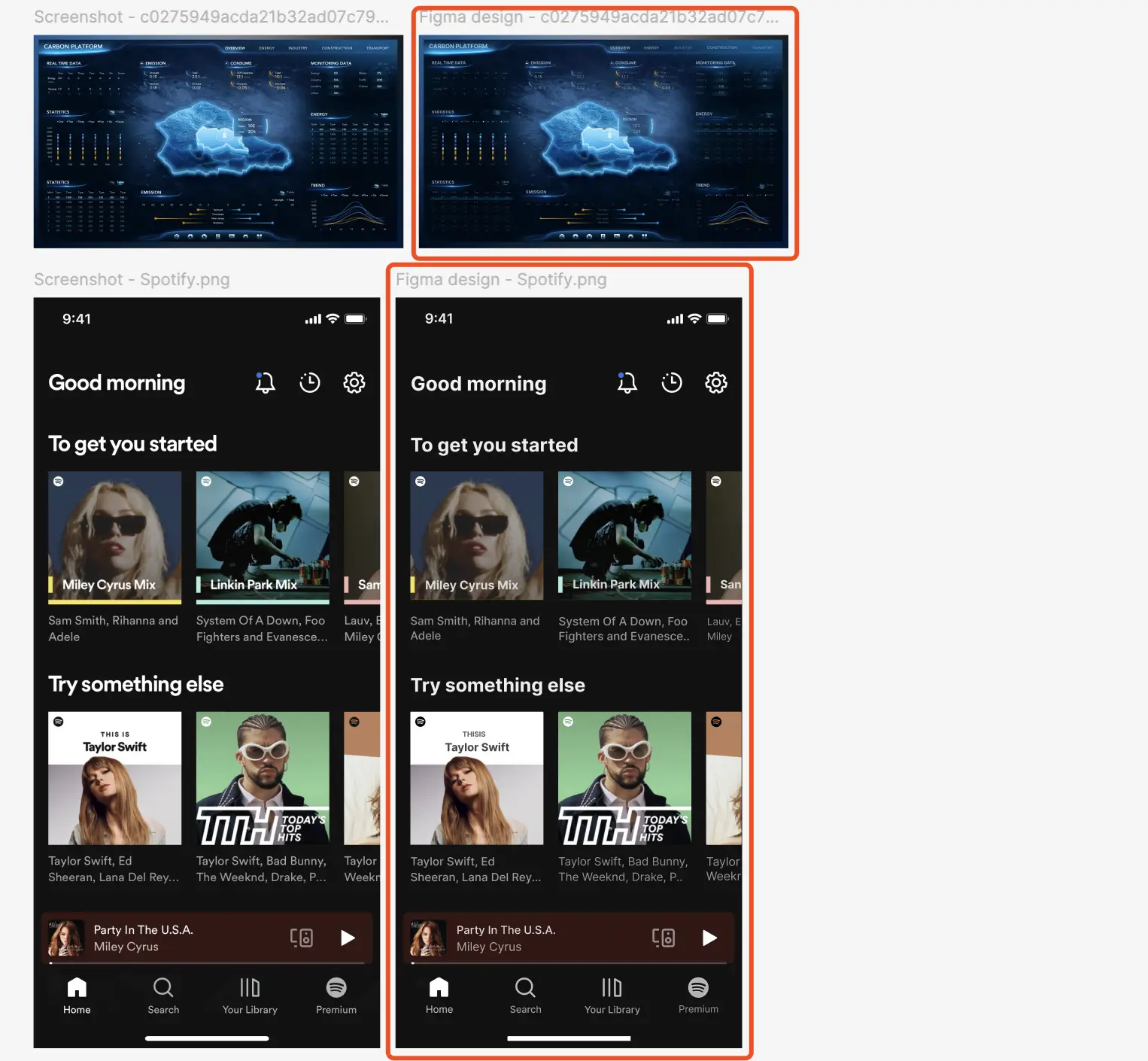The image size is (1148, 1061).
Task: Select the "Screenshot - Spotify.png" frame label
Action: 132,280
